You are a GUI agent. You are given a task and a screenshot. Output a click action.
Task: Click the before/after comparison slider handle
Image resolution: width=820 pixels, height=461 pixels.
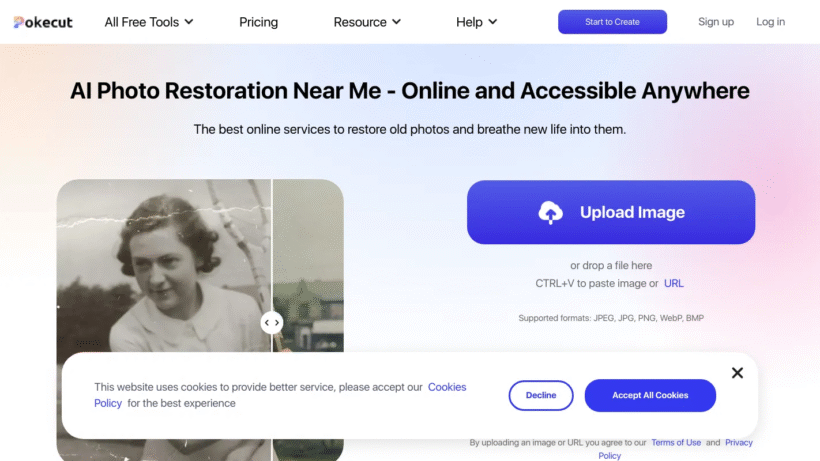[272, 322]
